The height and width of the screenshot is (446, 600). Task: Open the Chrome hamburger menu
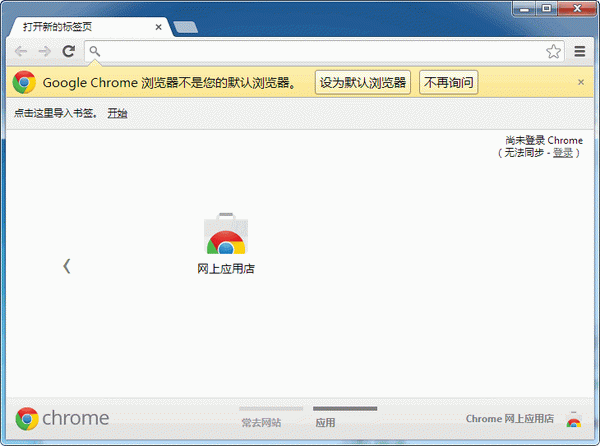tap(580, 51)
